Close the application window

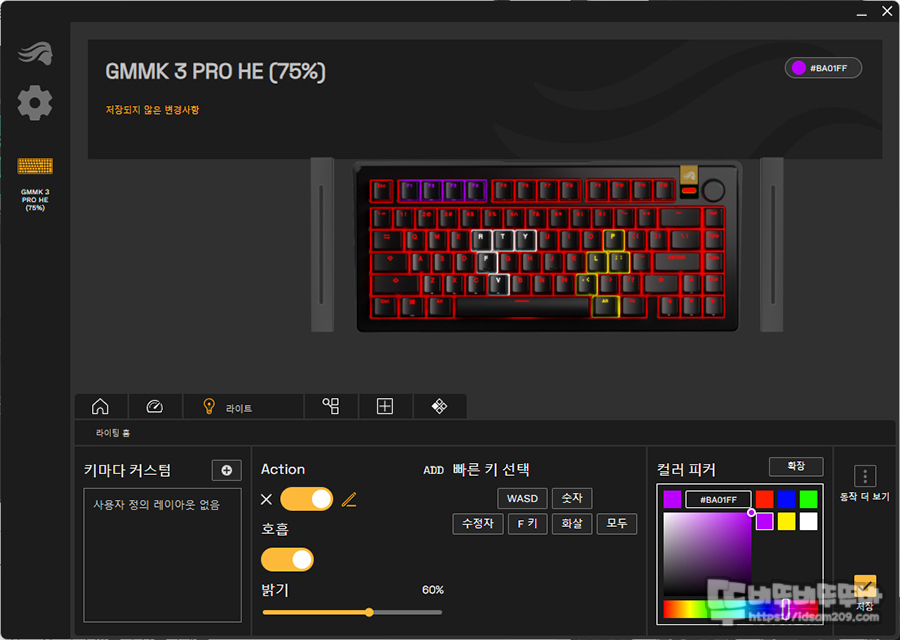[887, 11]
